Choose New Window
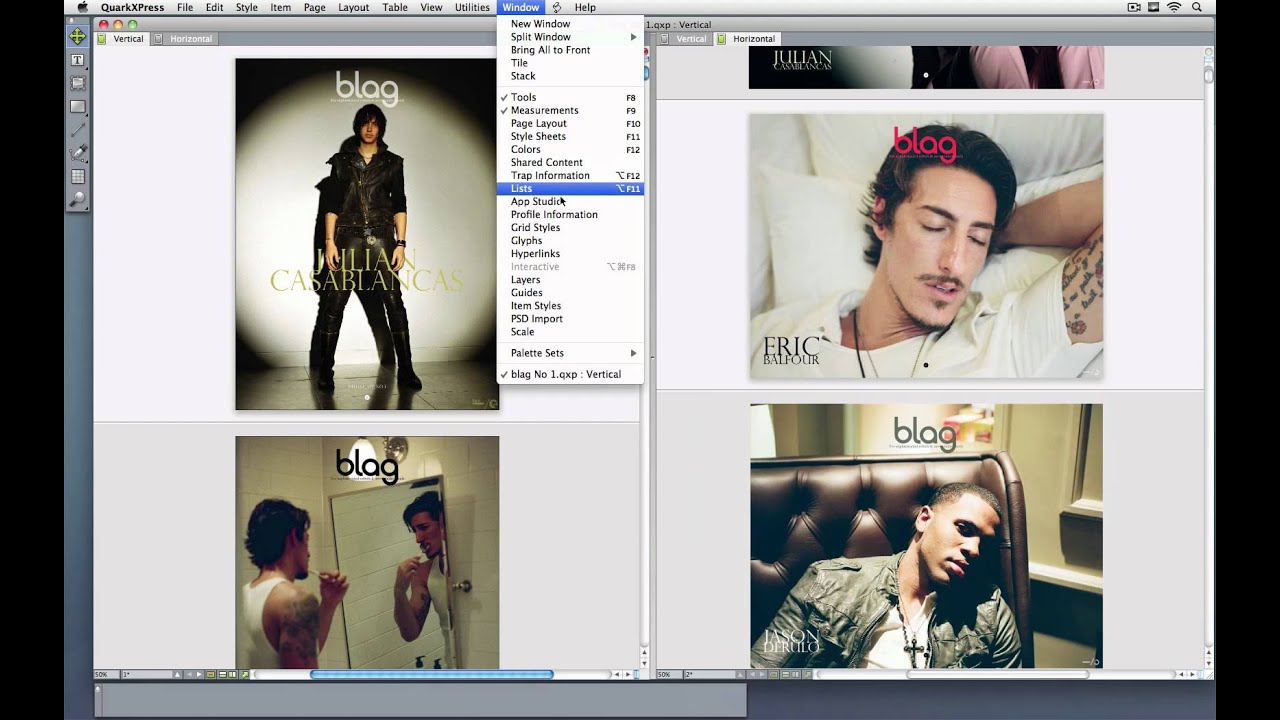This screenshot has width=1280, height=720. tap(570, 24)
